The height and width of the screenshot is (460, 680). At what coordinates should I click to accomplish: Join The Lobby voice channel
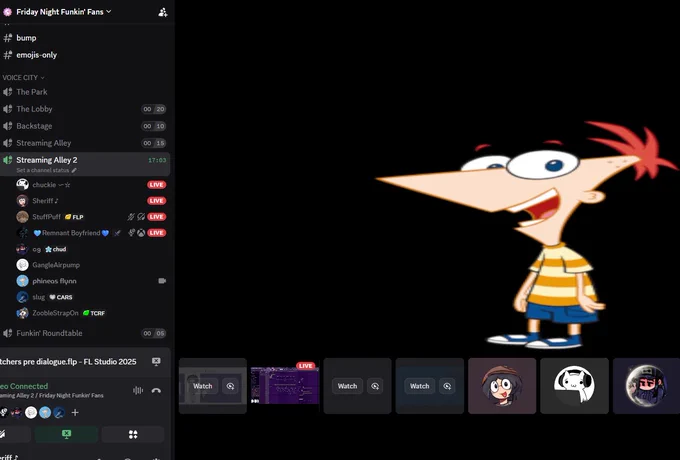click(x=86, y=109)
